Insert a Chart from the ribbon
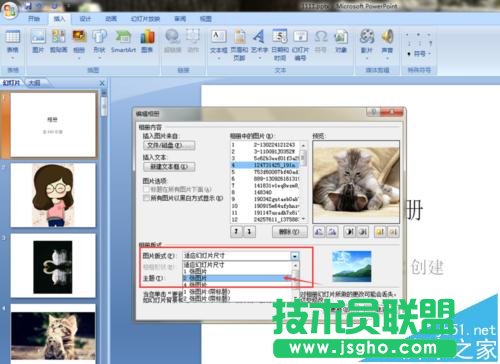 147,41
